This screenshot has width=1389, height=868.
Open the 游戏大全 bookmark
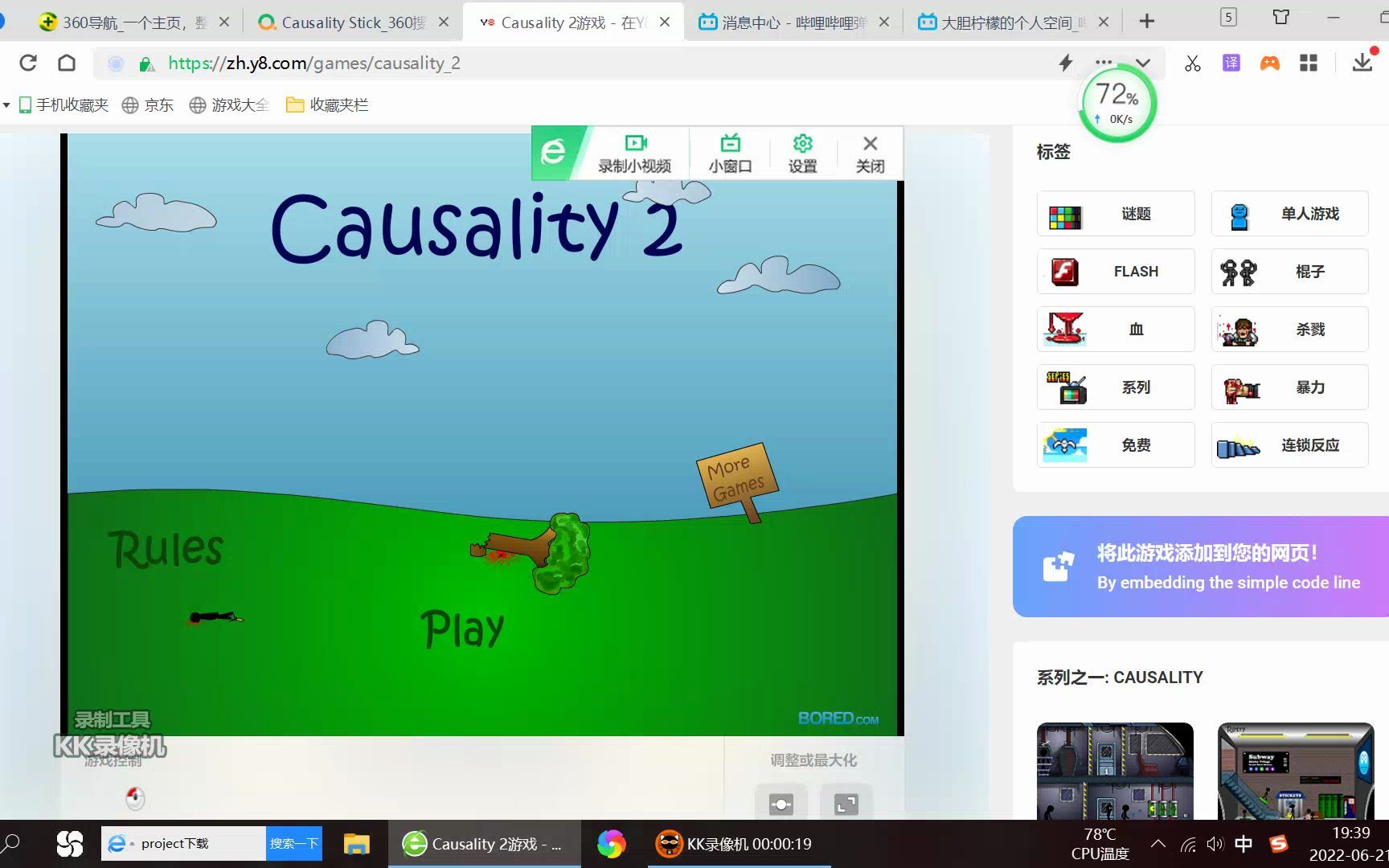point(229,104)
